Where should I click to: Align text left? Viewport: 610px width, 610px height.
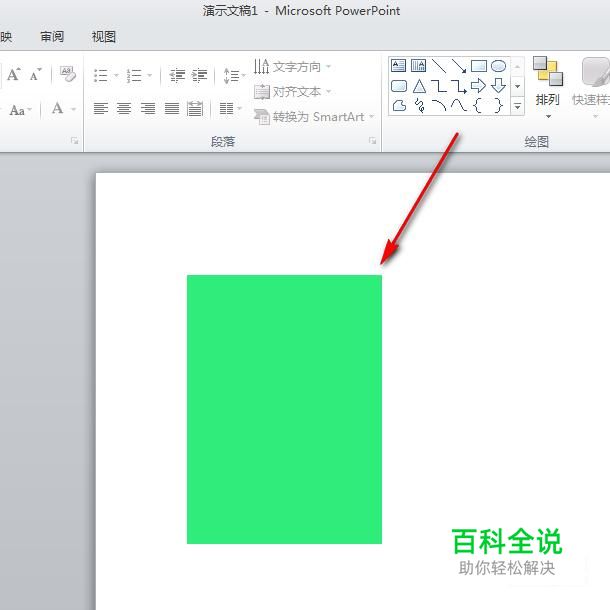coord(101,108)
